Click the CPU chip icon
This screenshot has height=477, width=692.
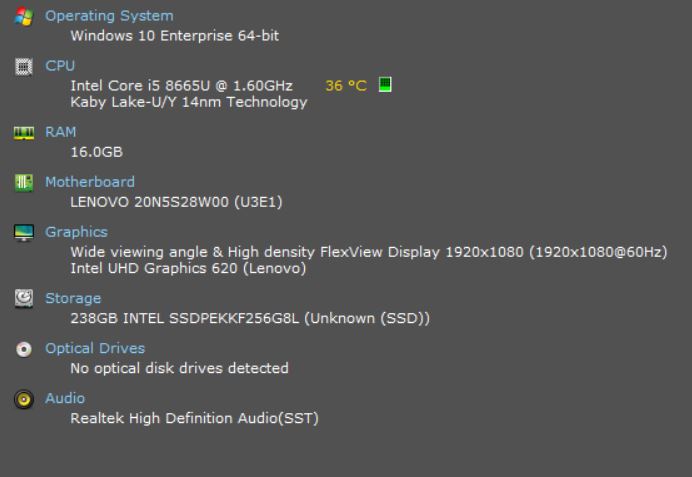23,66
